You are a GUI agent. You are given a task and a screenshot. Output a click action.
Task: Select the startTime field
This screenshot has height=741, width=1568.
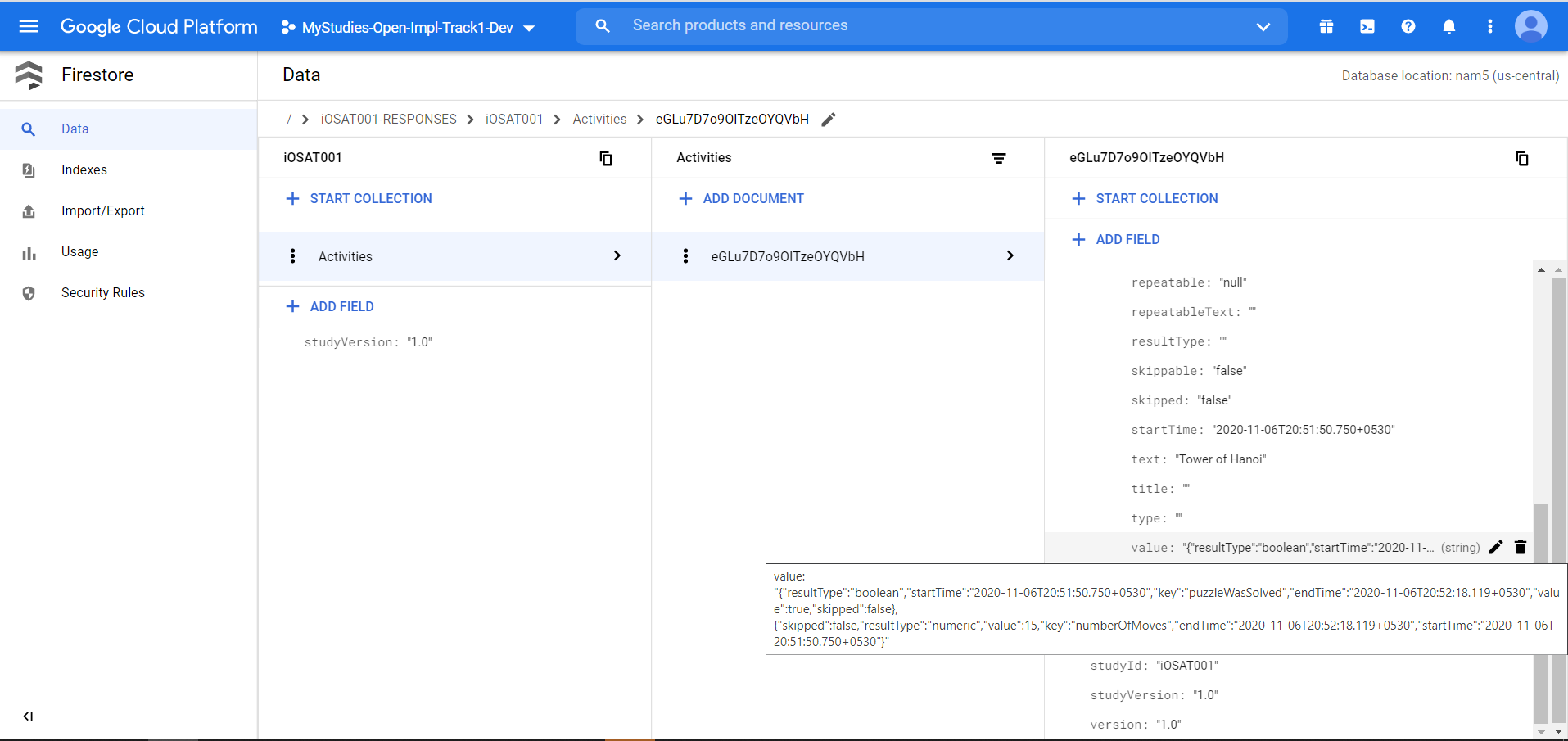coord(1263,430)
